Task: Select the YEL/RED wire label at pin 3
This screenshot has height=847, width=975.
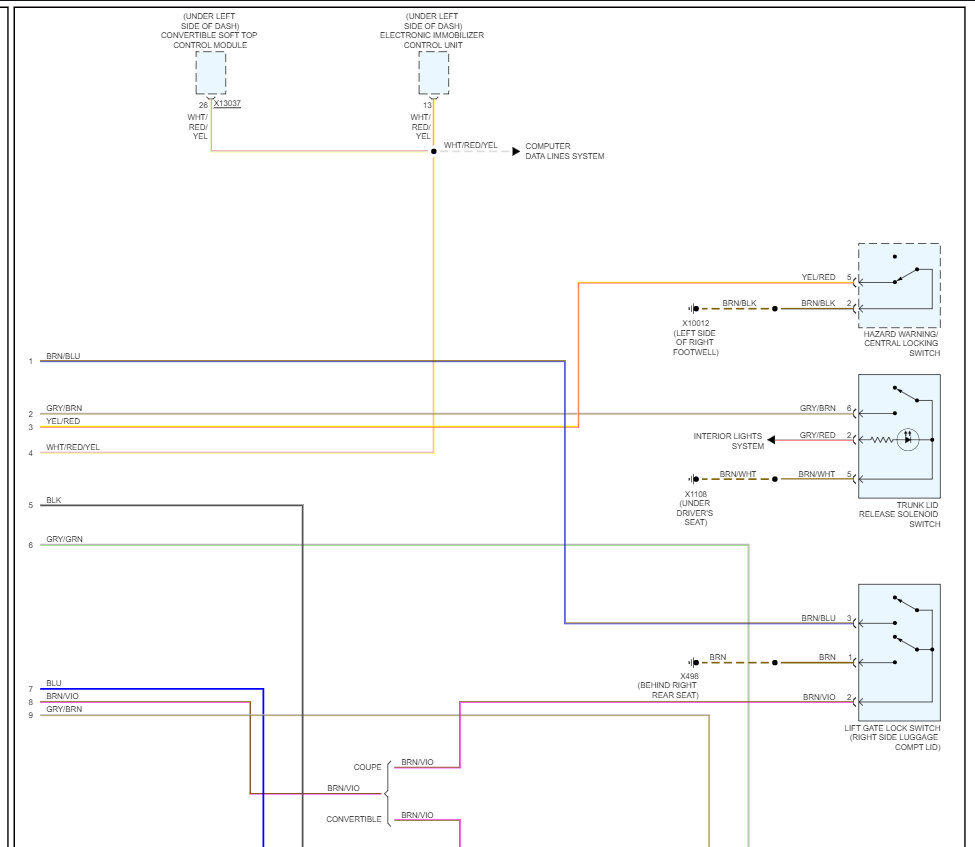Action: tap(63, 421)
